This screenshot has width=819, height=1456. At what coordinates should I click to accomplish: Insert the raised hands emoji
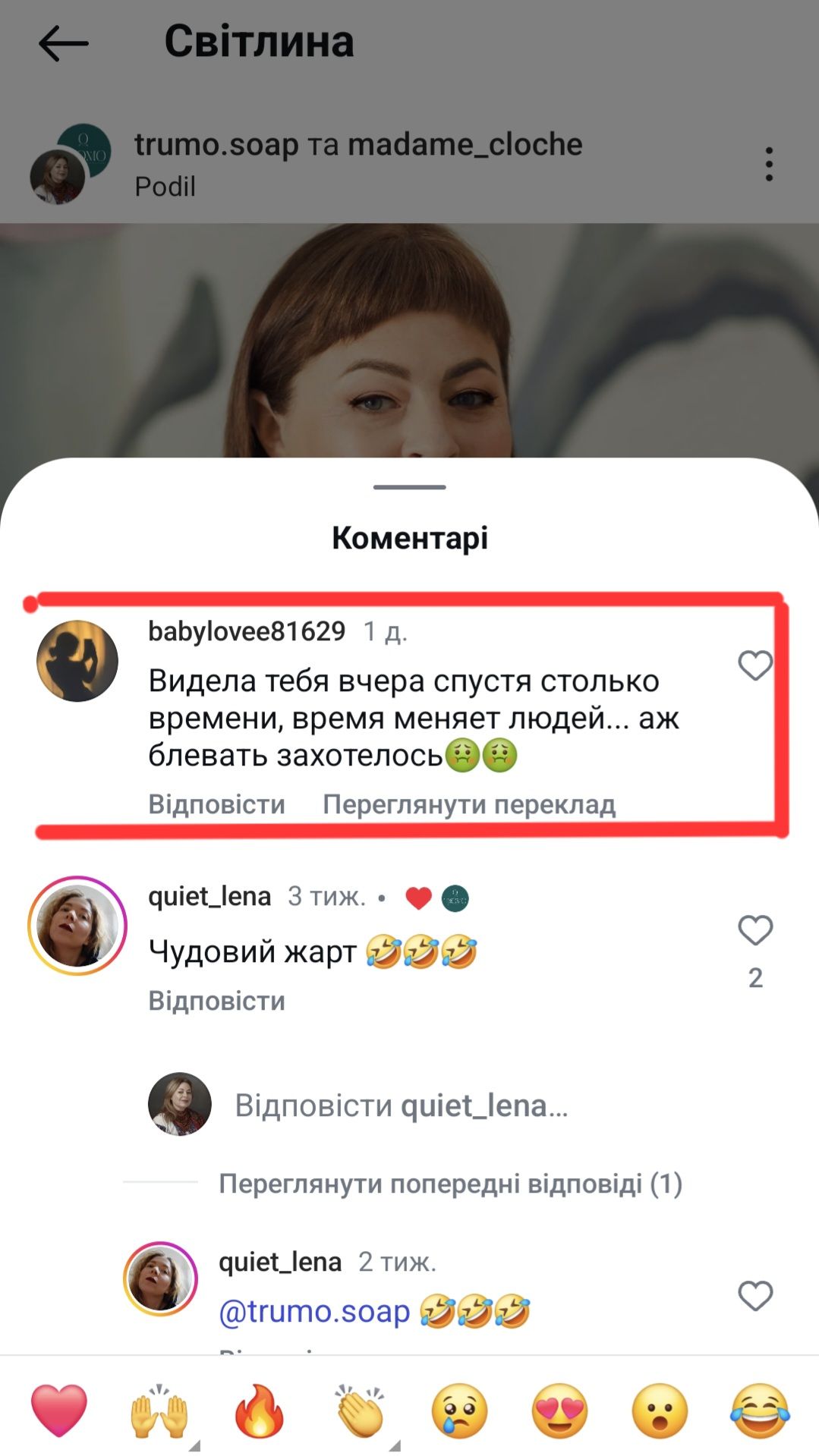tap(159, 1410)
